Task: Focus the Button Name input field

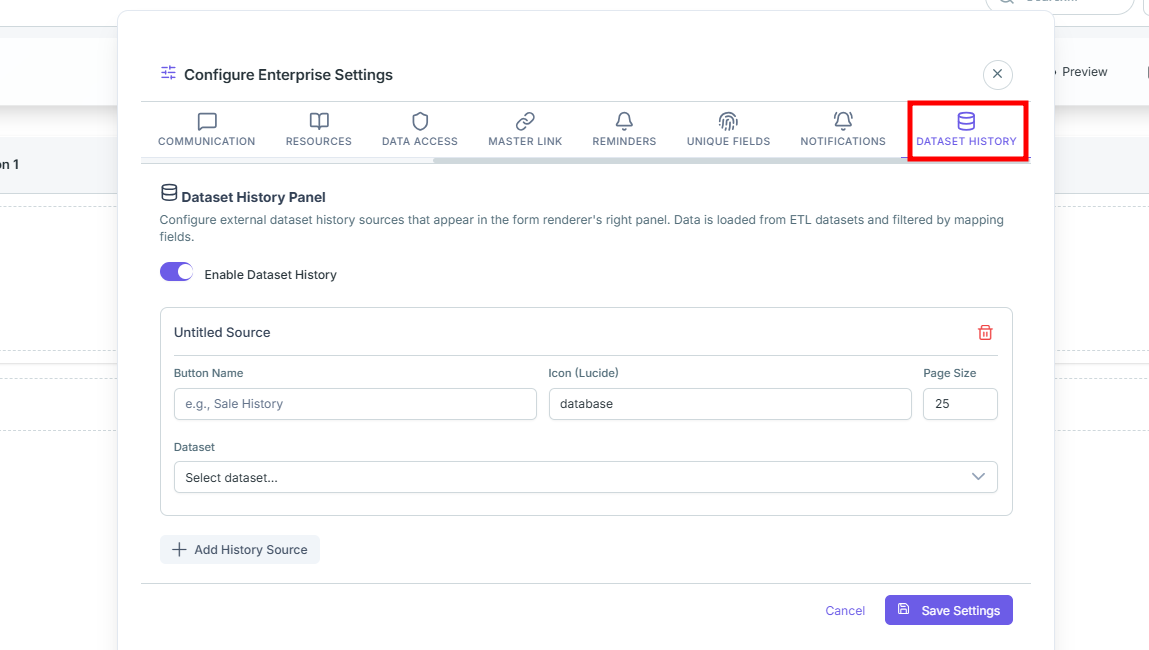Action: tap(355, 404)
